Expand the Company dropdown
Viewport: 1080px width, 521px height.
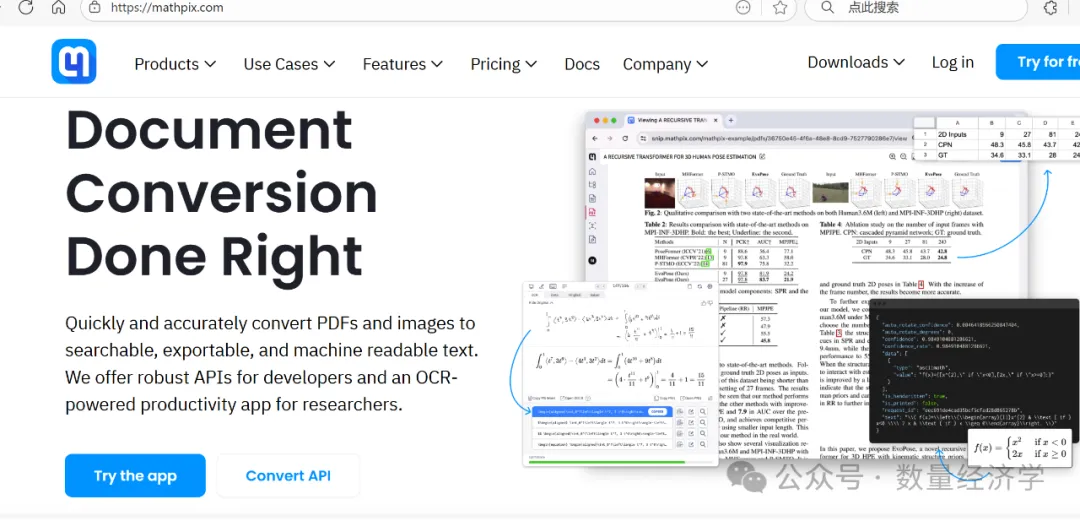pyautogui.click(x=664, y=64)
